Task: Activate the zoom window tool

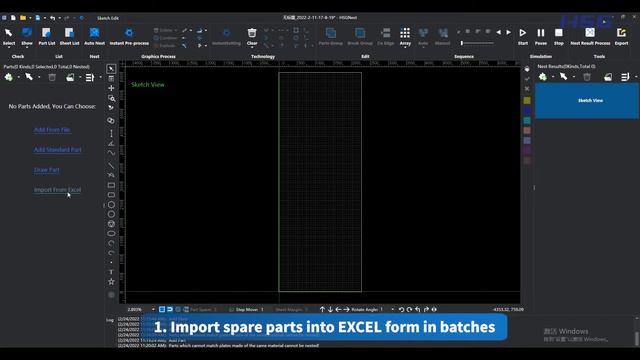Action: tap(111, 98)
